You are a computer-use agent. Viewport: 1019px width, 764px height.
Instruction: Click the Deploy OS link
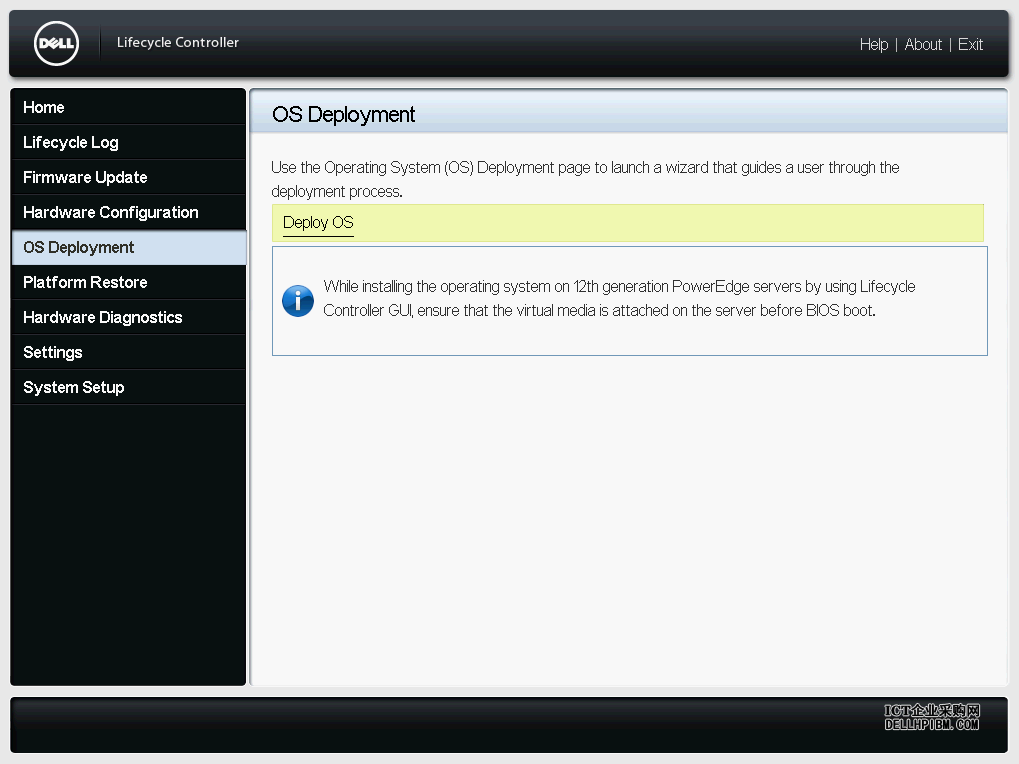pyautogui.click(x=318, y=223)
